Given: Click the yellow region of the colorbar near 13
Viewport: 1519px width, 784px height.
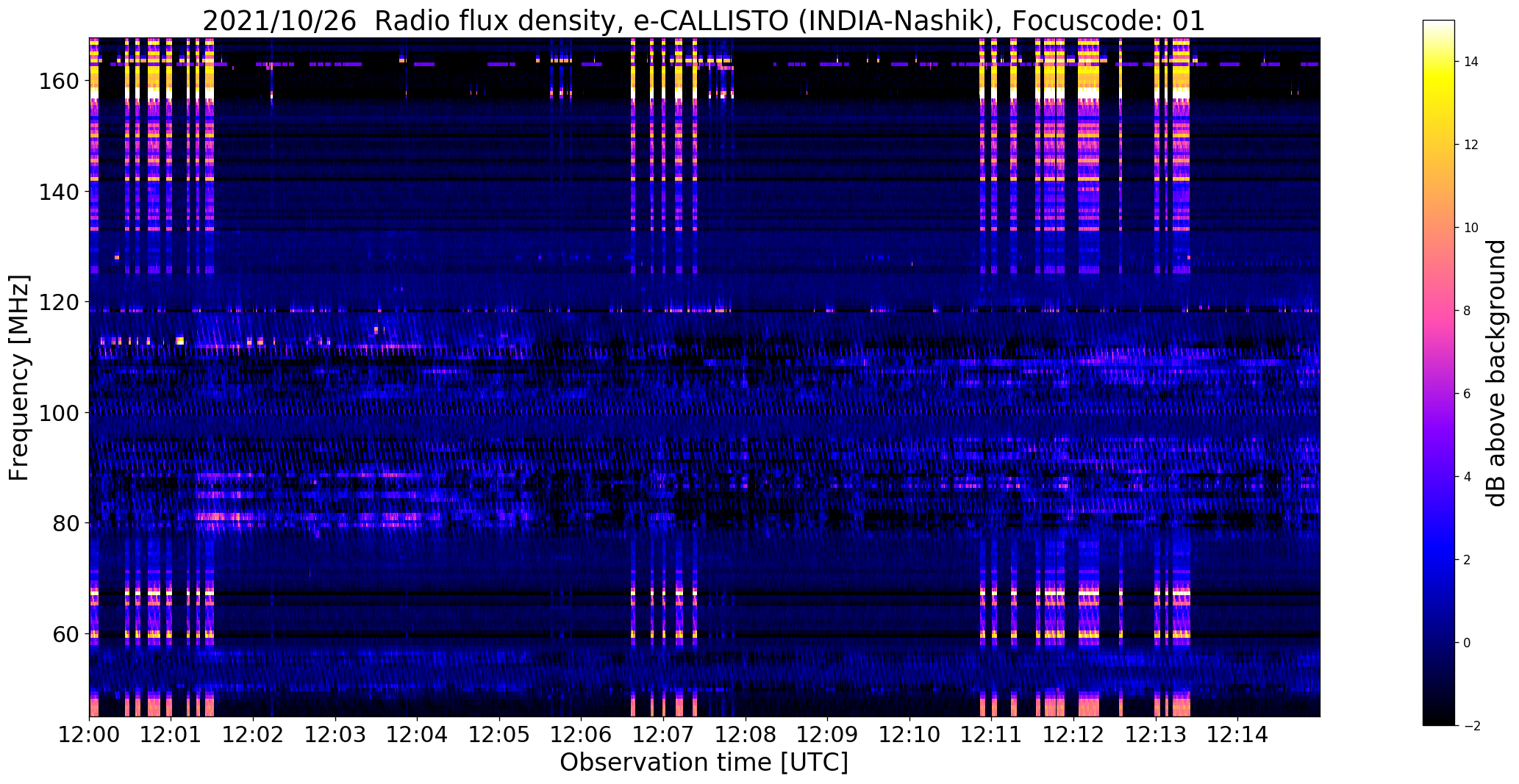Looking at the screenshot, I should tap(1439, 103).
